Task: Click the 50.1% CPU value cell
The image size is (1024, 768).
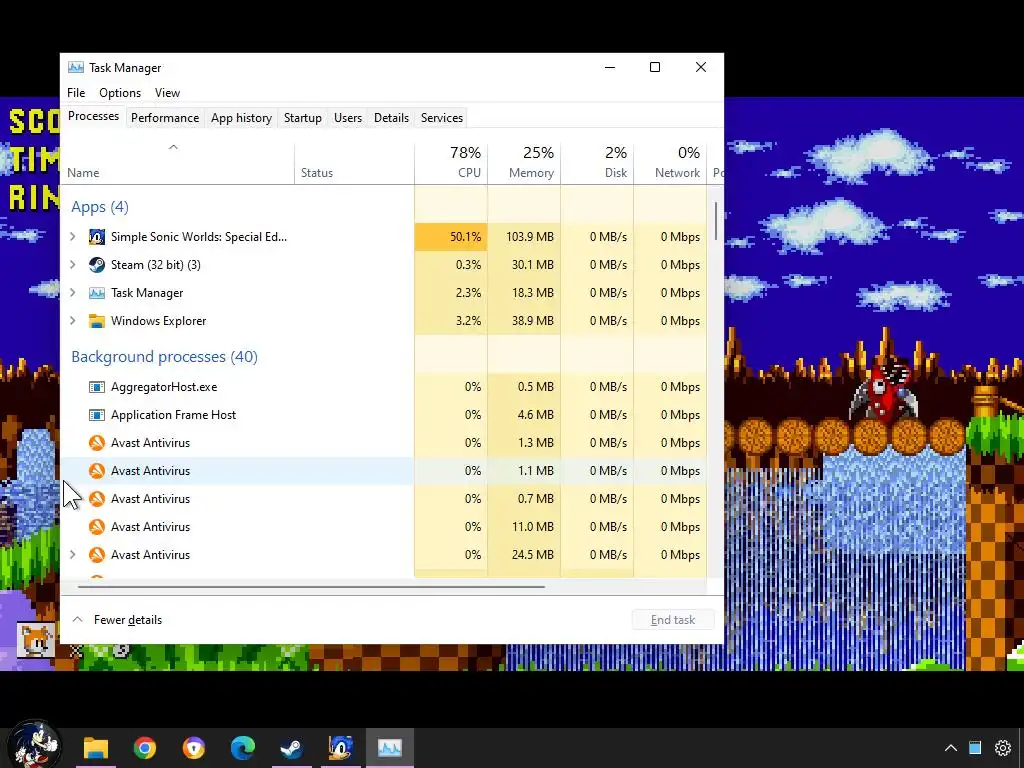Action: click(451, 236)
